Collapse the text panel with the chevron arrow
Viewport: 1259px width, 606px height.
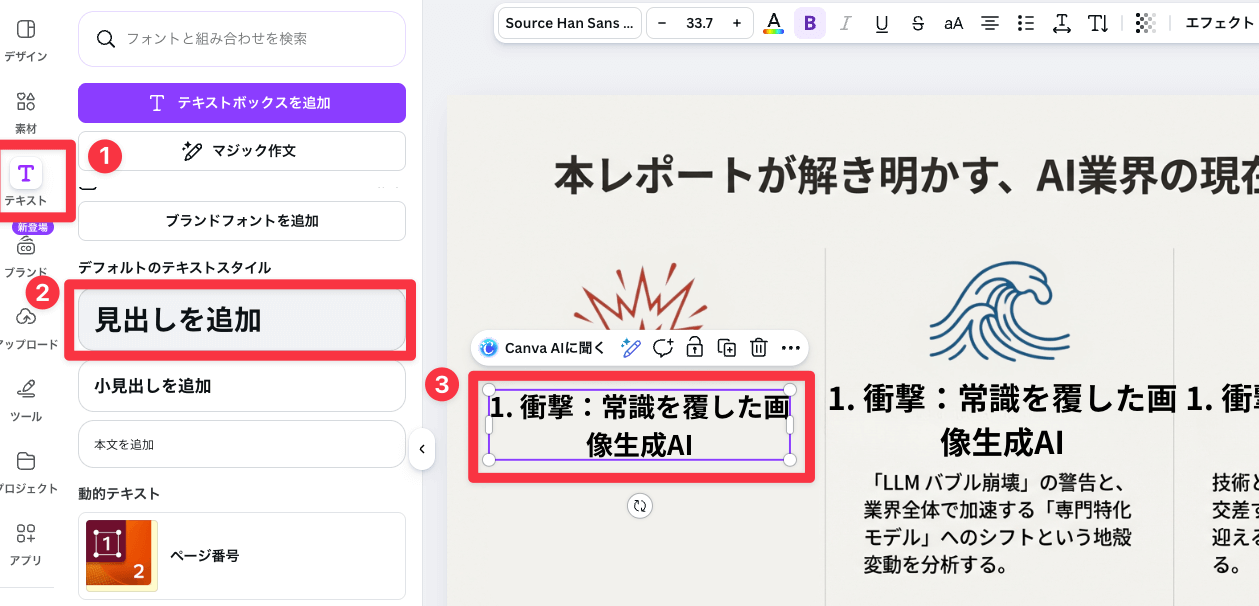pyautogui.click(x=422, y=450)
